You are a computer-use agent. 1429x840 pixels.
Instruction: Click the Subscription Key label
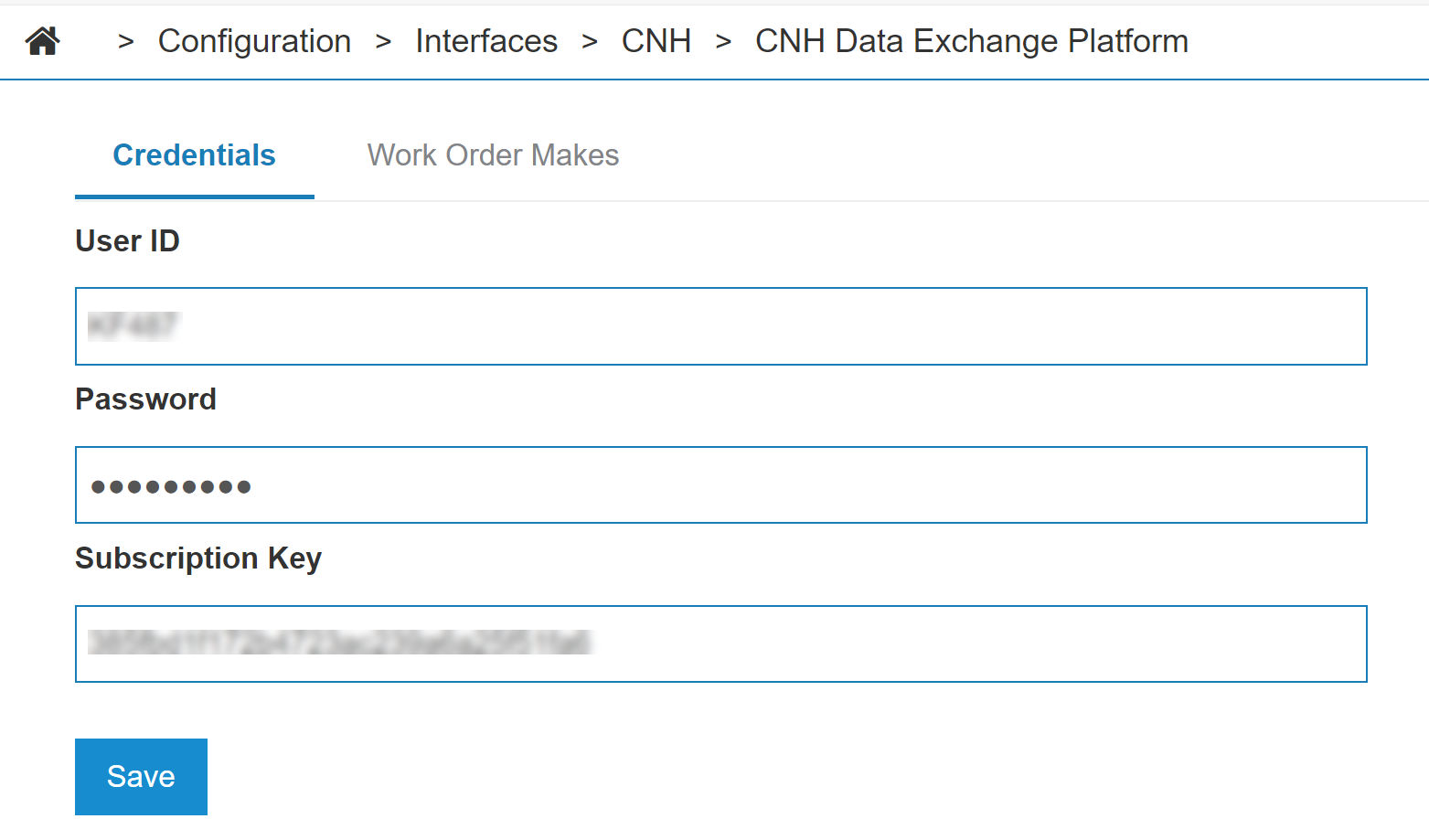point(198,558)
